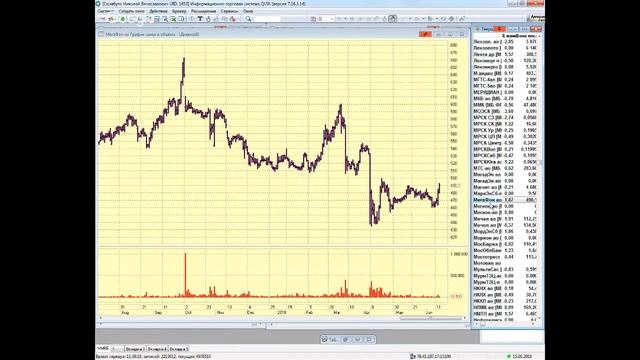Image resolution: width=640 pixels, height=360 pixels.
Task: Switch to the Вкладка 3 tab
Action: [x=135, y=349]
